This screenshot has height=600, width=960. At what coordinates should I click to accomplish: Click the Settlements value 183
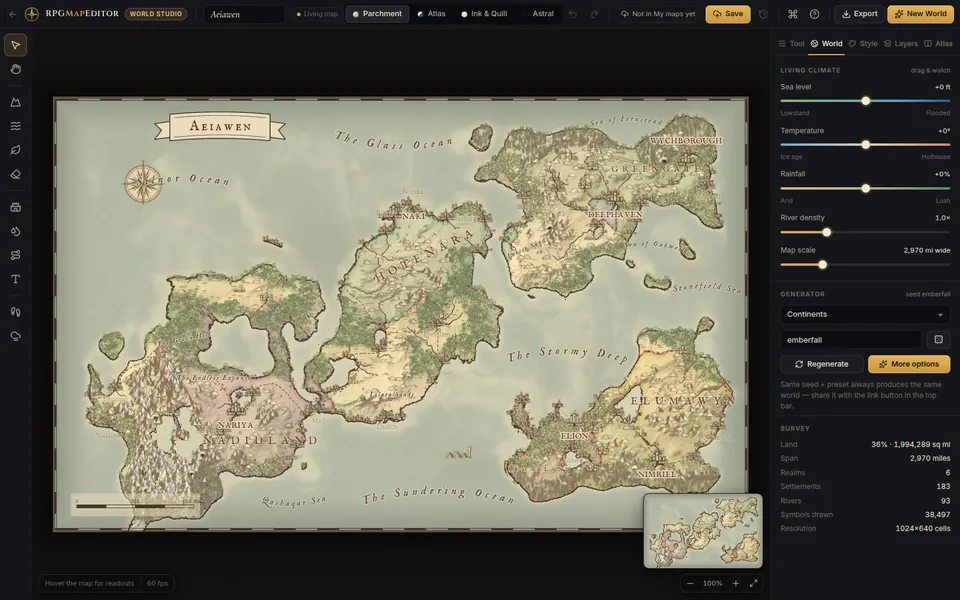943,487
